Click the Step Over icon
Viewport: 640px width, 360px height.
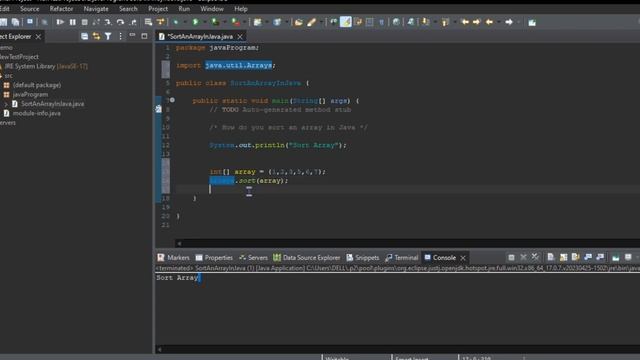click(x=120, y=22)
